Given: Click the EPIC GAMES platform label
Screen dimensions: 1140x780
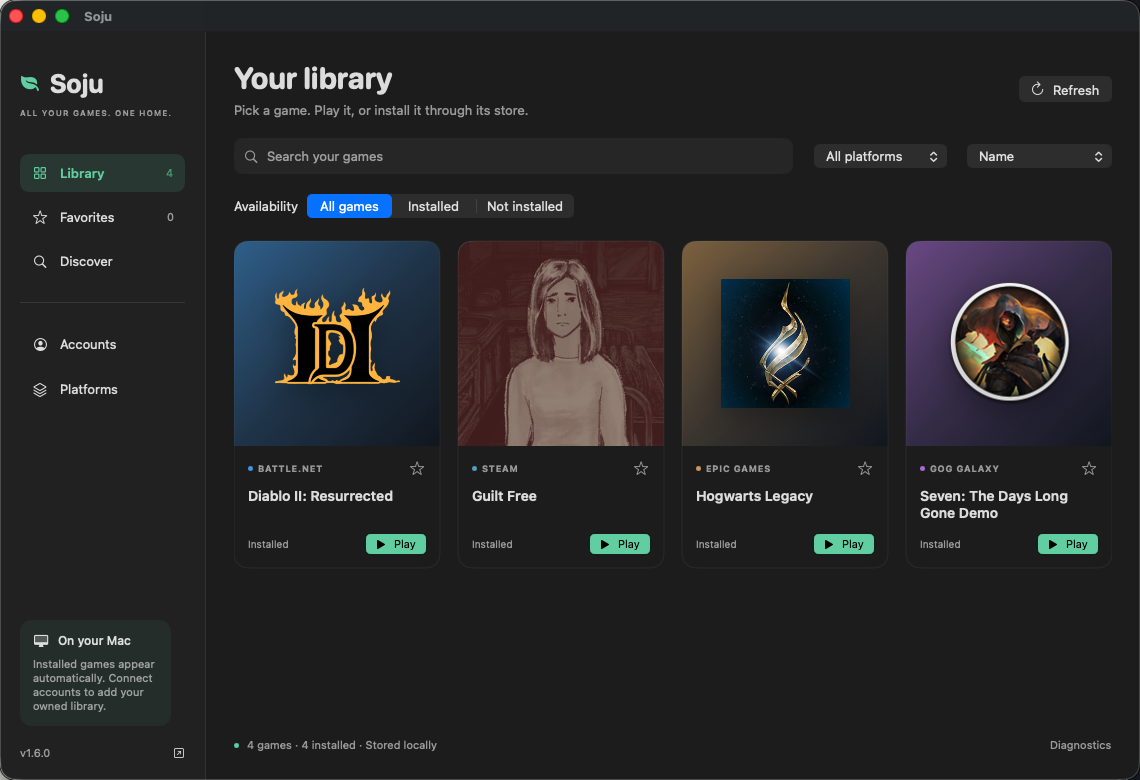Looking at the screenshot, I should (x=738, y=469).
